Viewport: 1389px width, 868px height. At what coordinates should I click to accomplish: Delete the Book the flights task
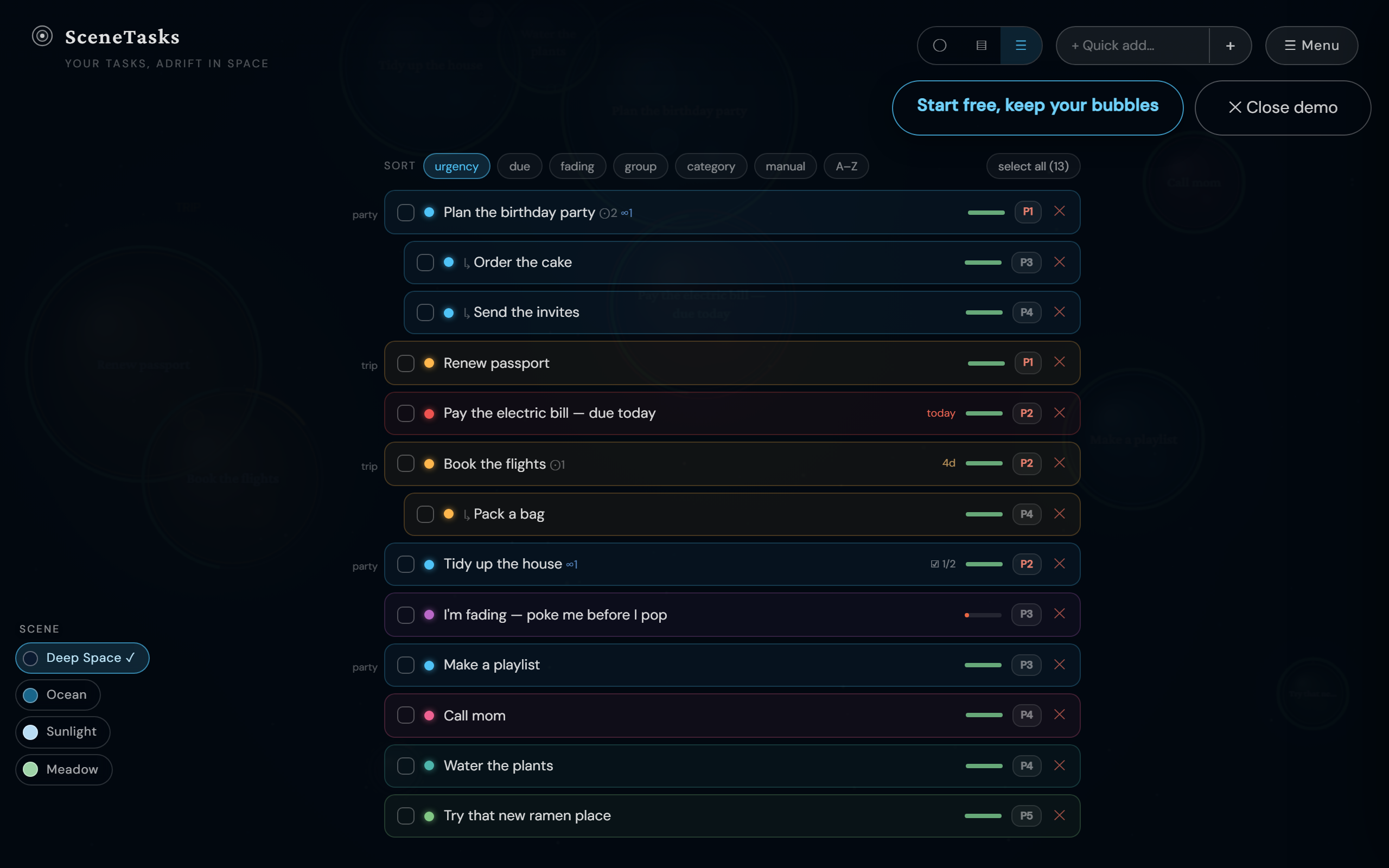[1060, 463]
